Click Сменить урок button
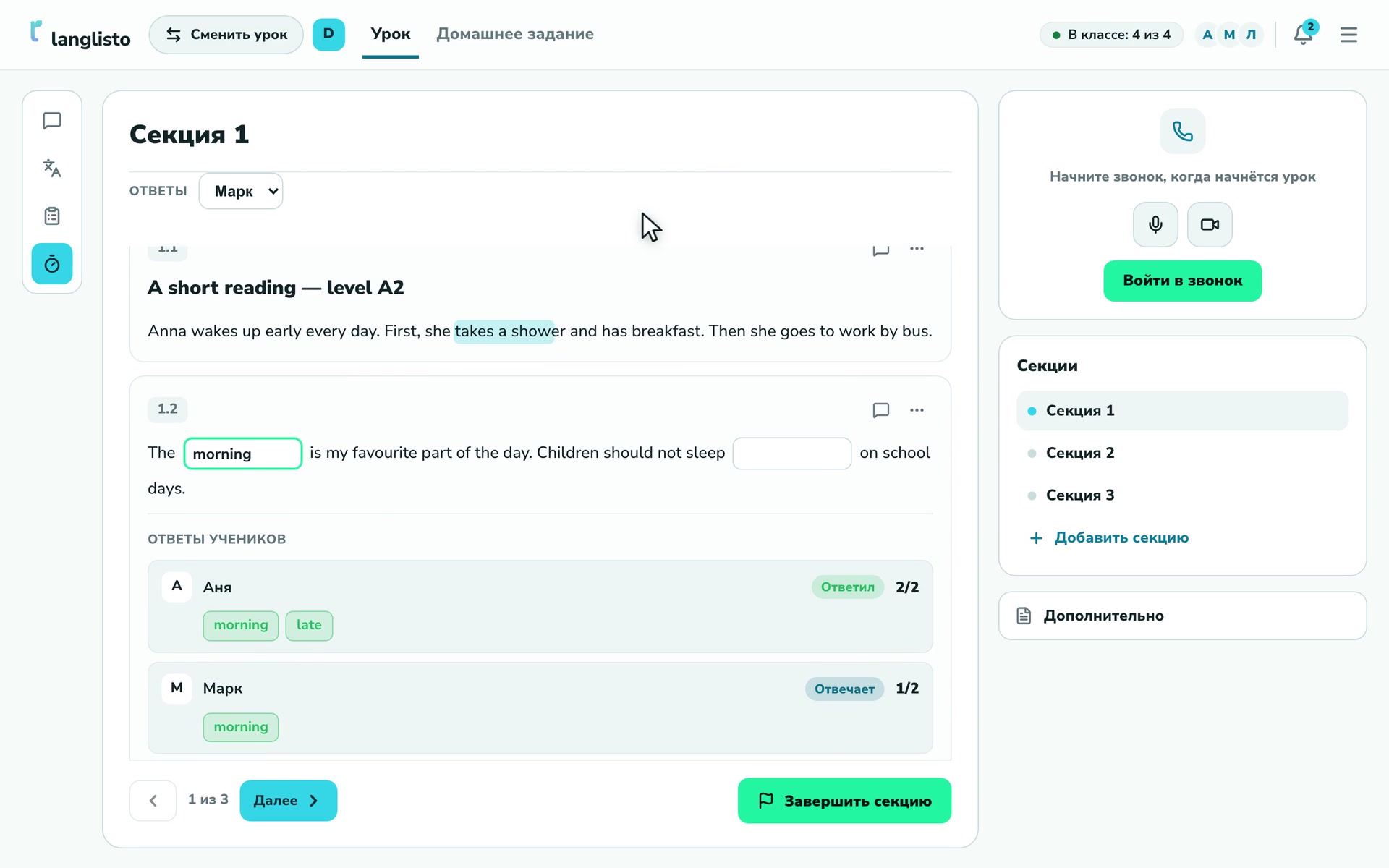Viewport: 1389px width, 868px height. (226, 35)
